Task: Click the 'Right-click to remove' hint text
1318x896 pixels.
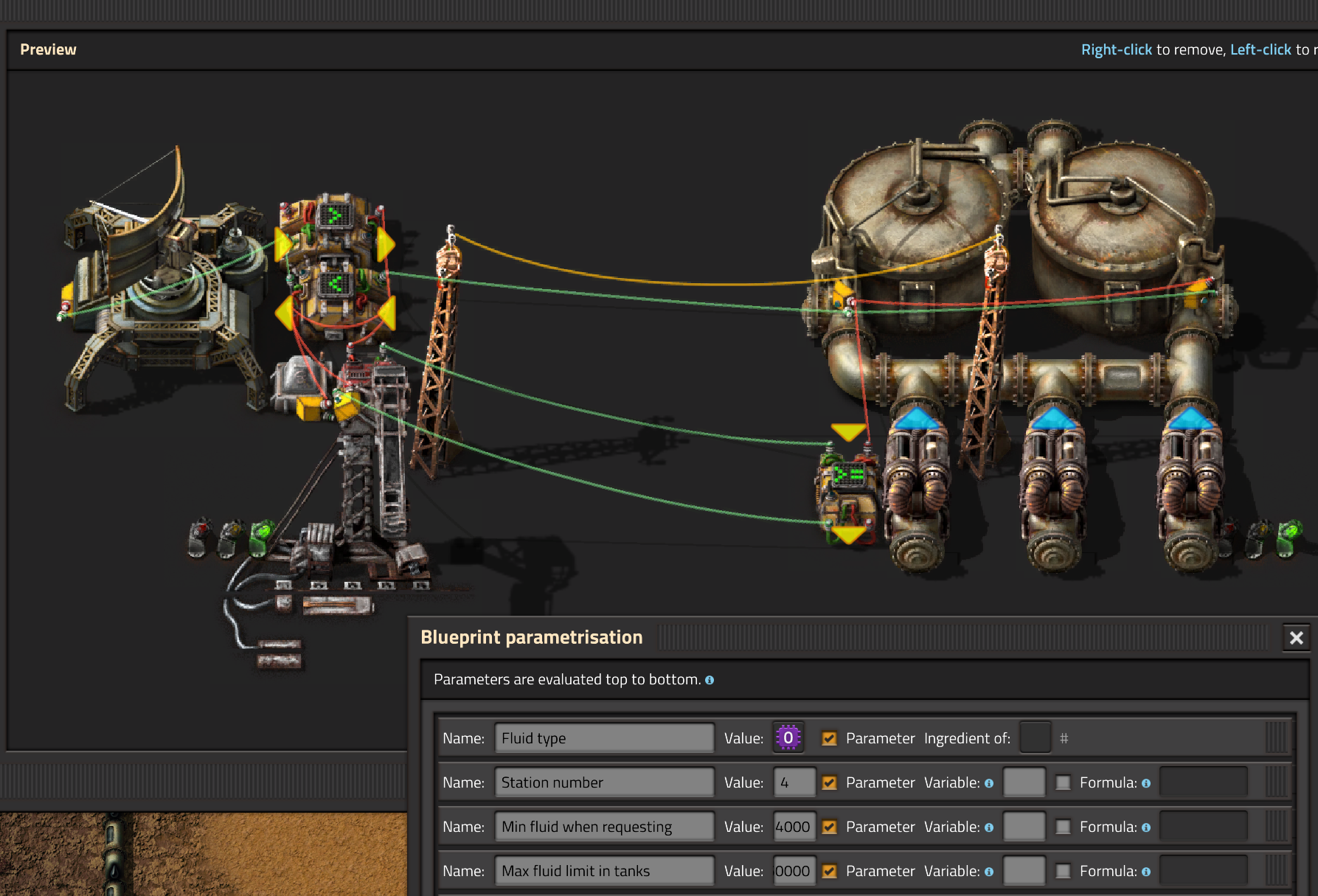Action: 1153,49
